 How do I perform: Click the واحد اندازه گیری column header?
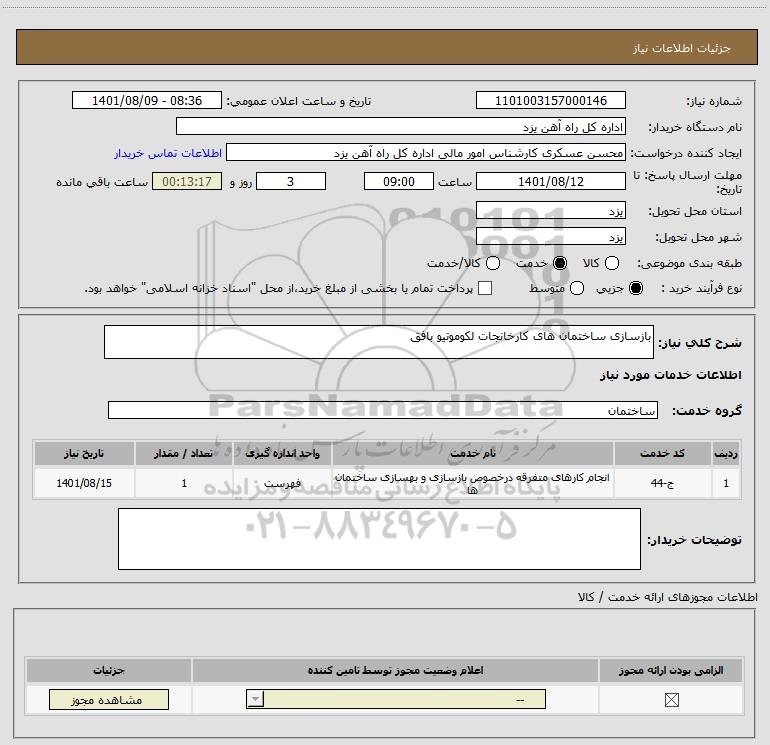tap(282, 453)
